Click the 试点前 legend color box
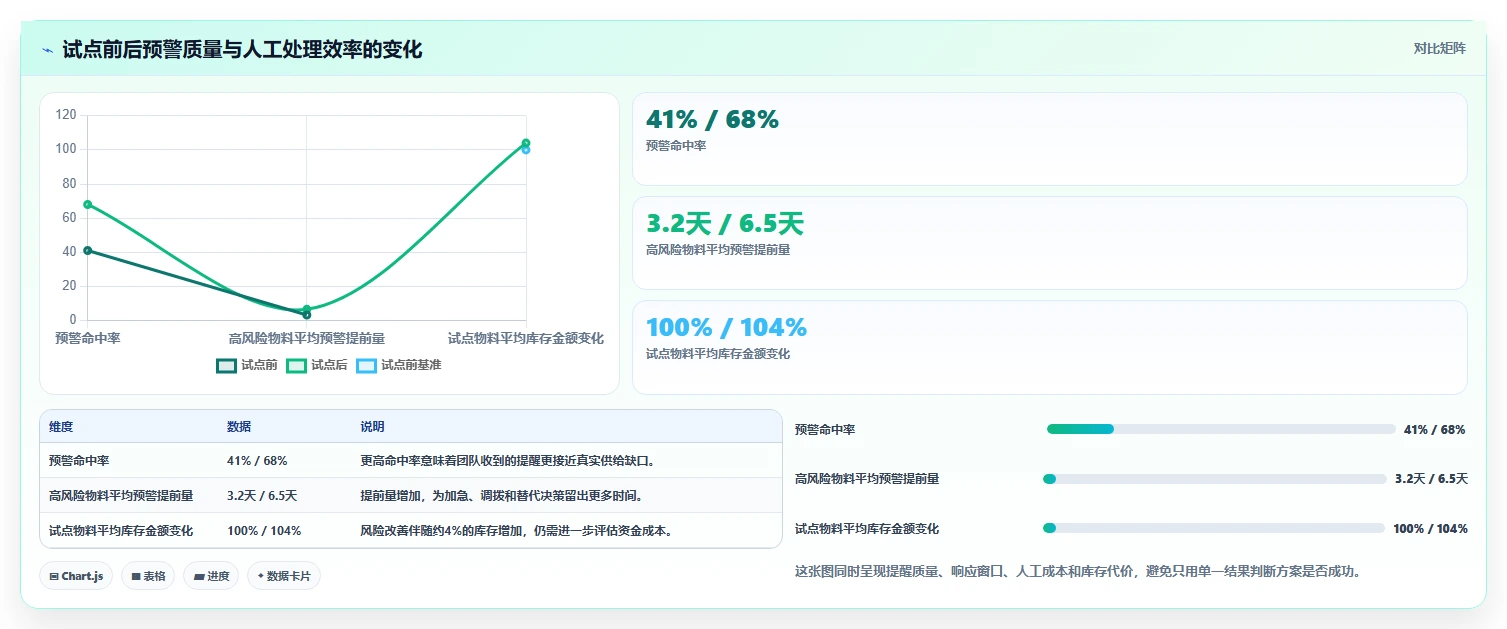 226,365
